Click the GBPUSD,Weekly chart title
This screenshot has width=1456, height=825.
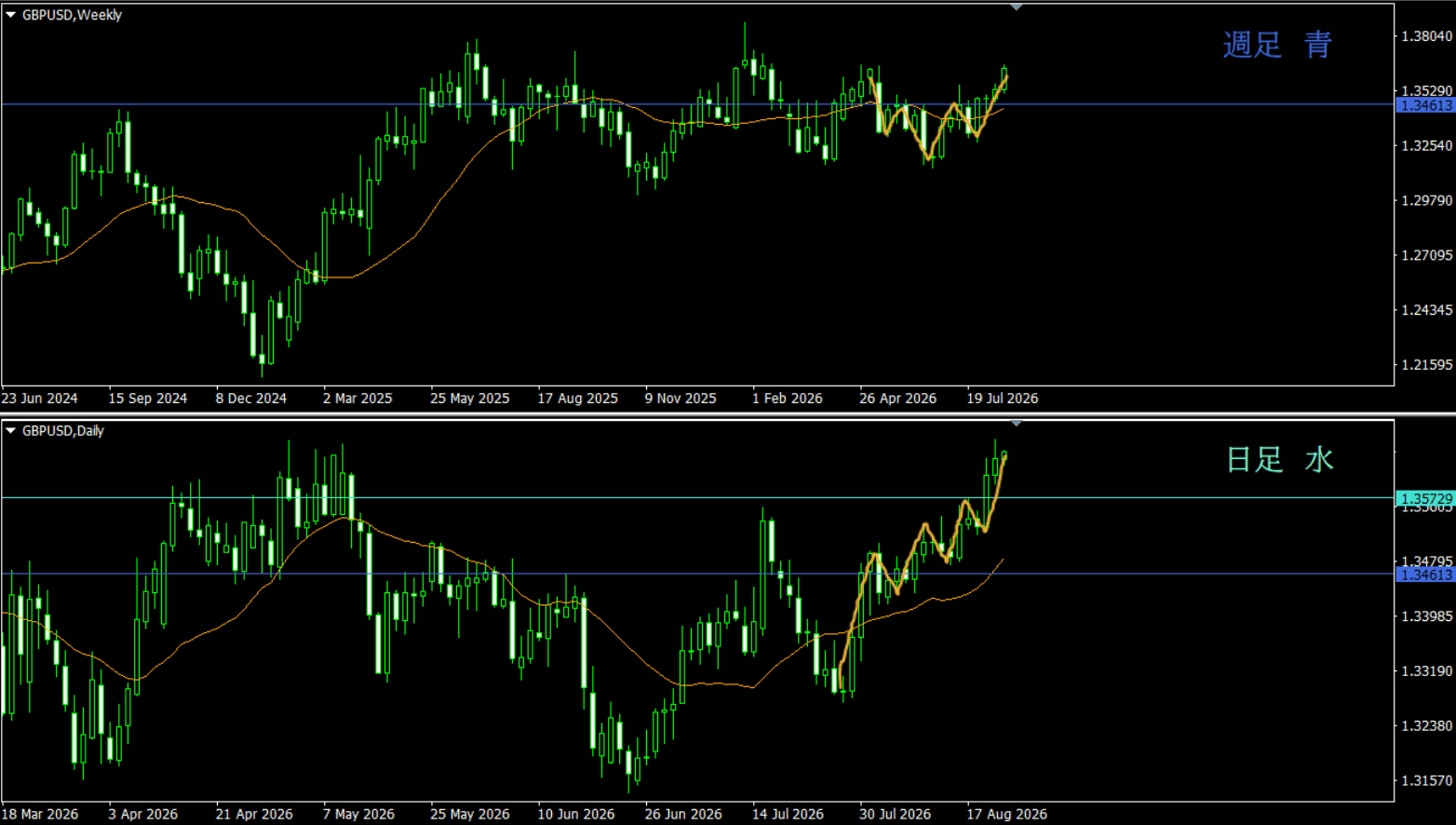coord(72,15)
